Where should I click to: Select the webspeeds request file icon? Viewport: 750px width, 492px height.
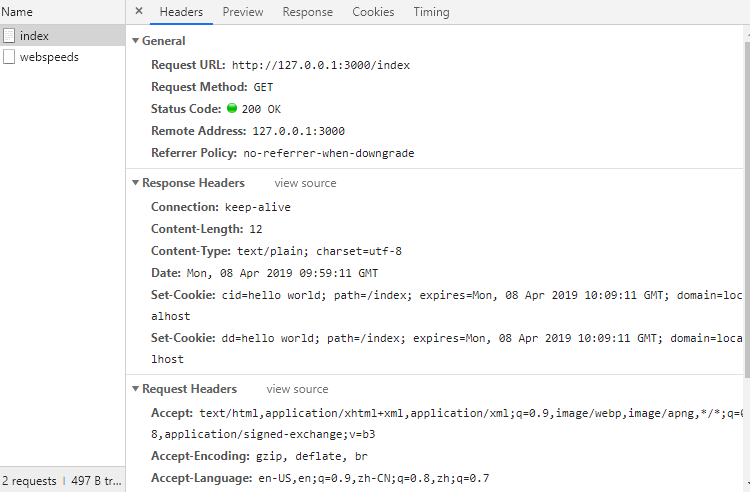pyautogui.click(x=9, y=57)
